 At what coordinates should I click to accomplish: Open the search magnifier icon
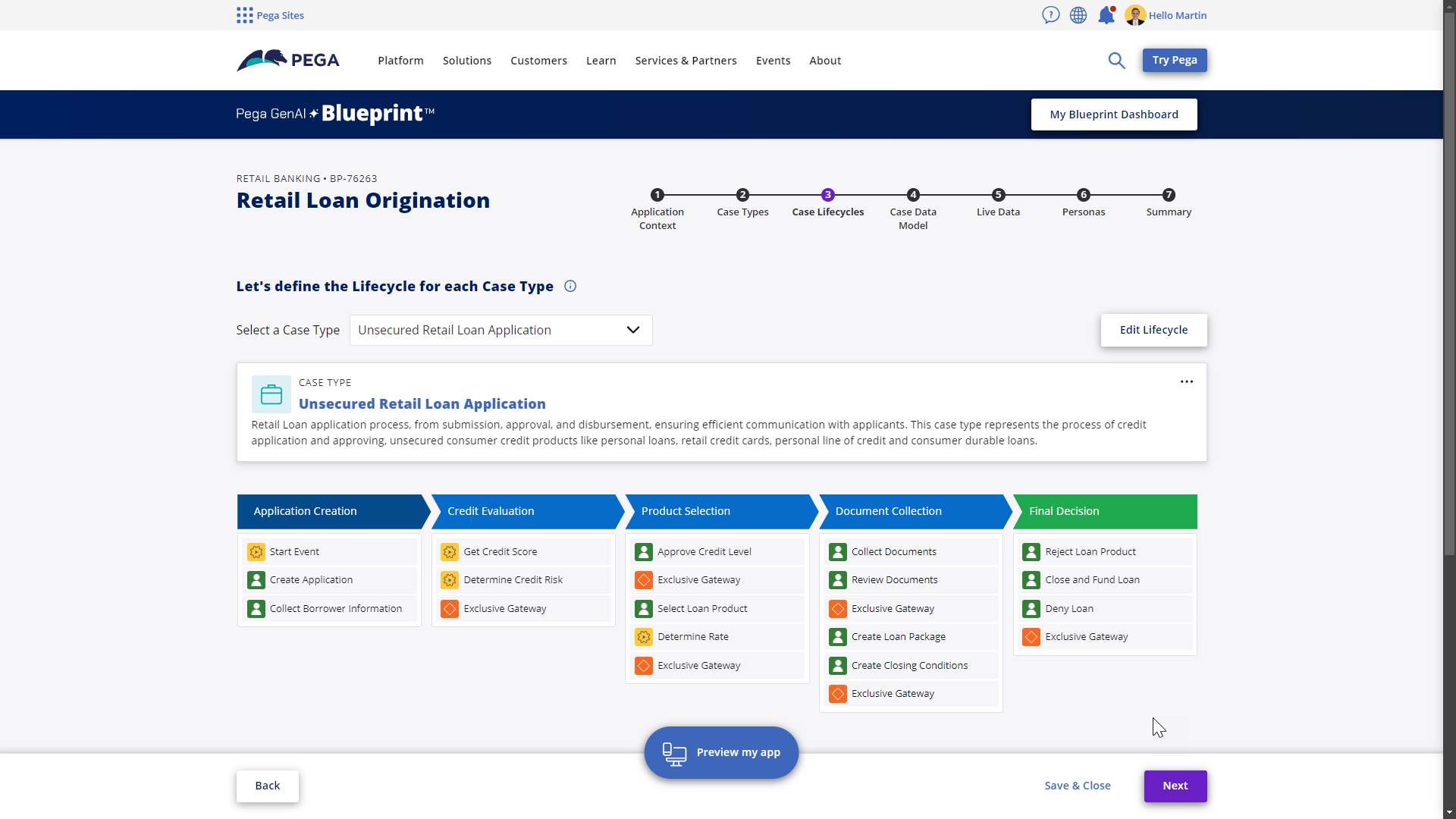click(1116, 61)
